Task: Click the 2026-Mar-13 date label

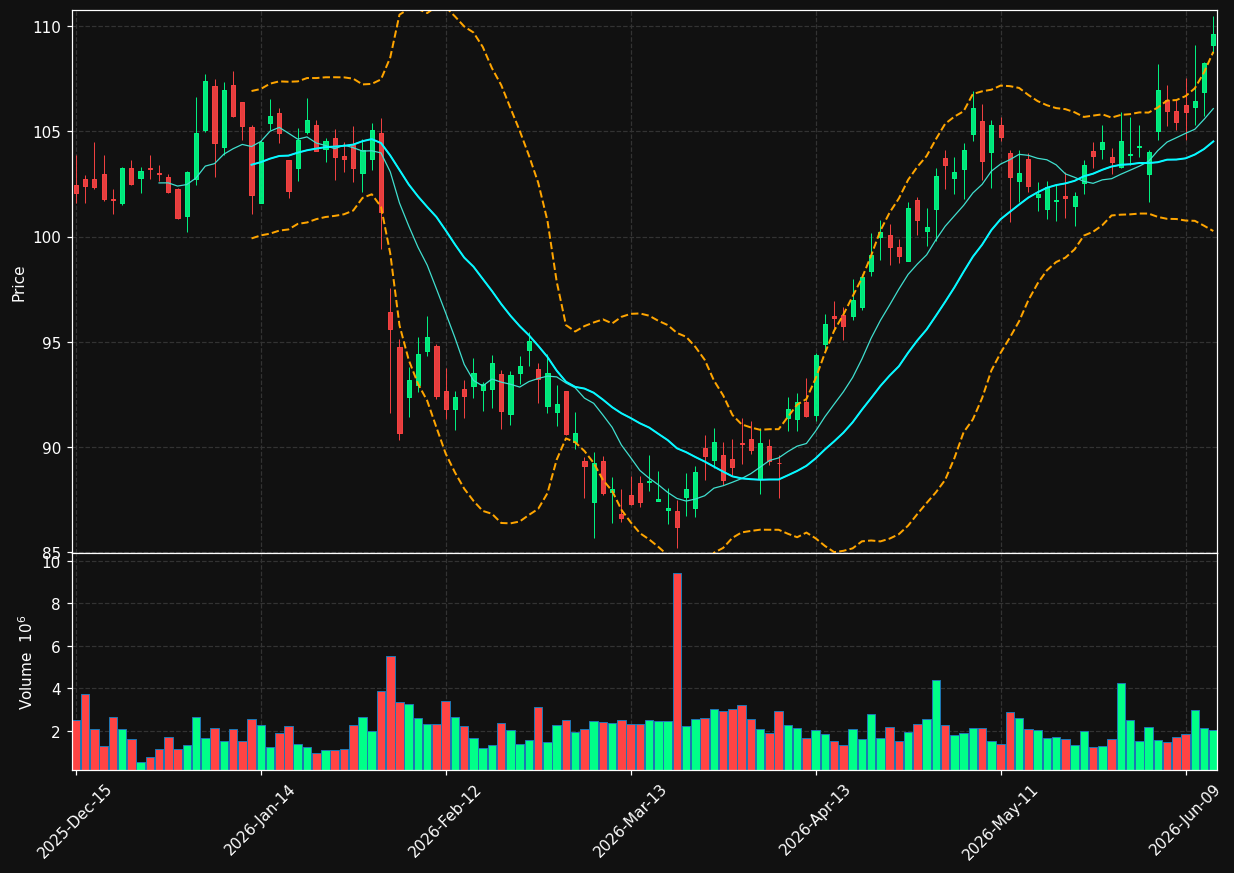Action: tap(631, 820)
